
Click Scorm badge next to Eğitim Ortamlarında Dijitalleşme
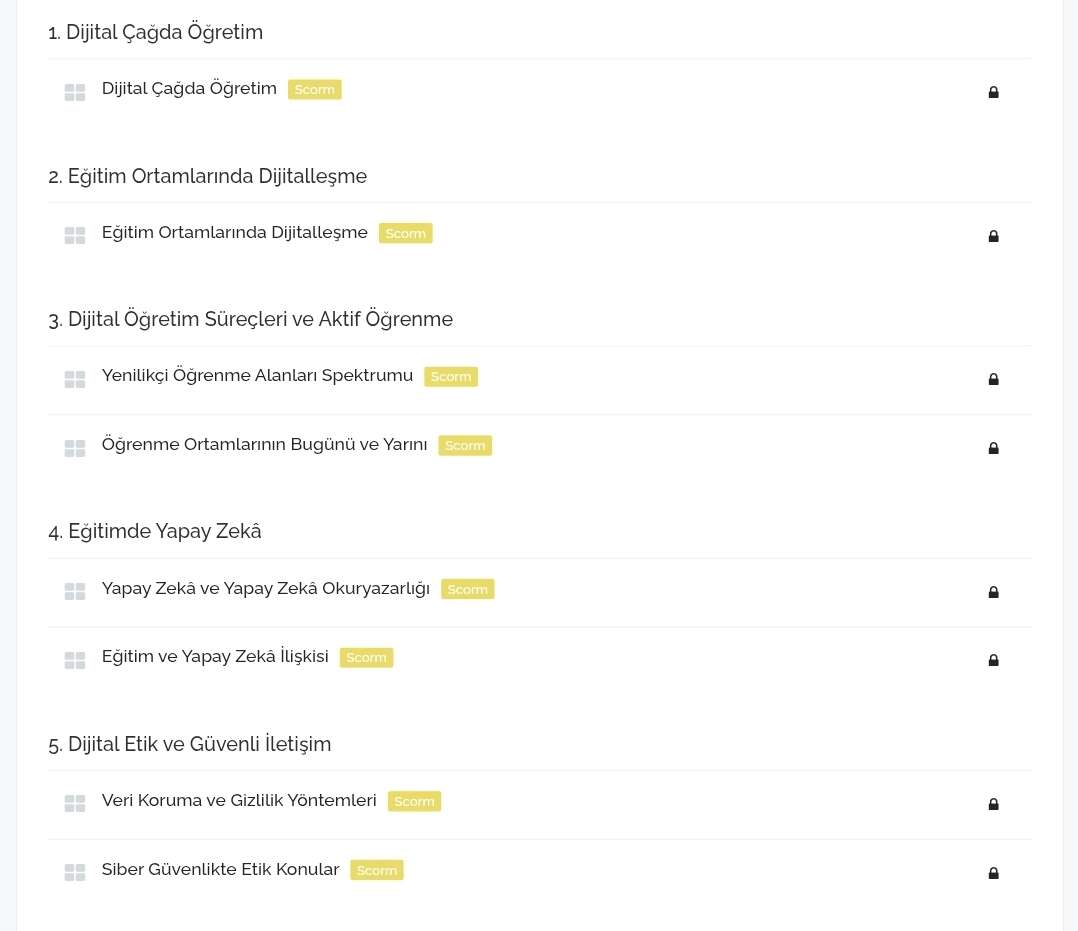[405, 234]
